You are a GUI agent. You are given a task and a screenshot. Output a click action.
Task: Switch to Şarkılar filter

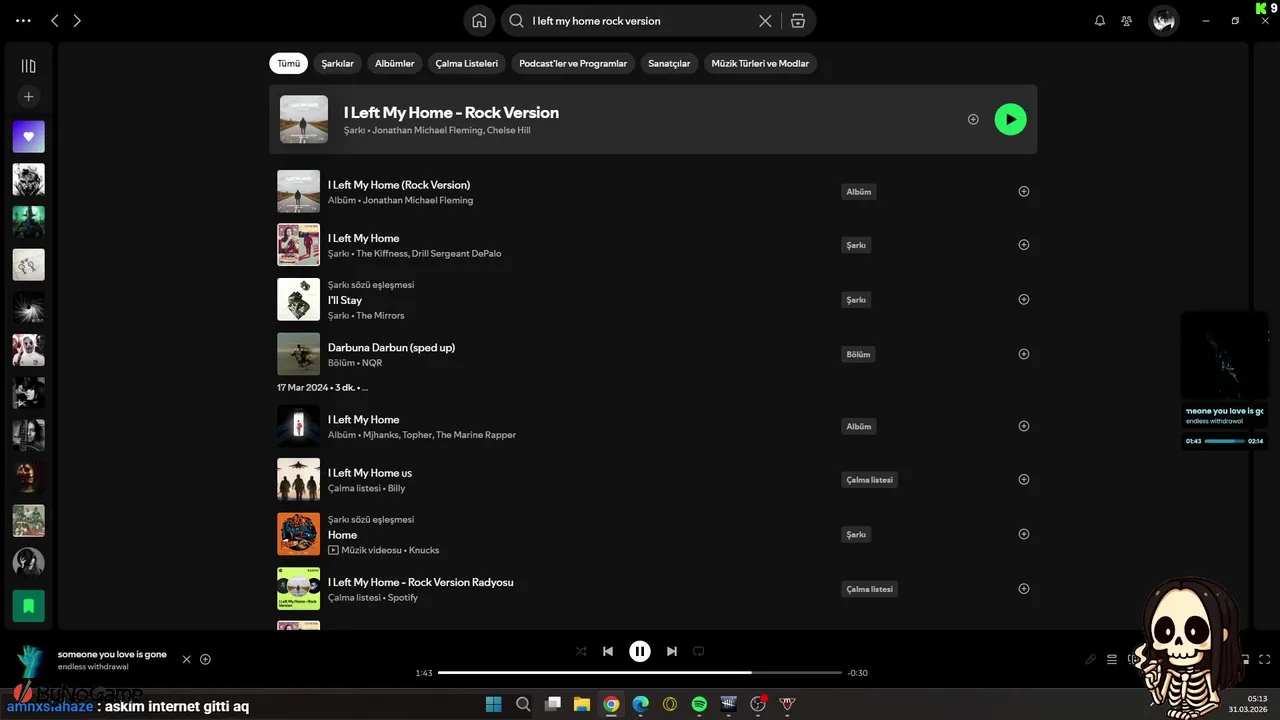pos(337,63)
